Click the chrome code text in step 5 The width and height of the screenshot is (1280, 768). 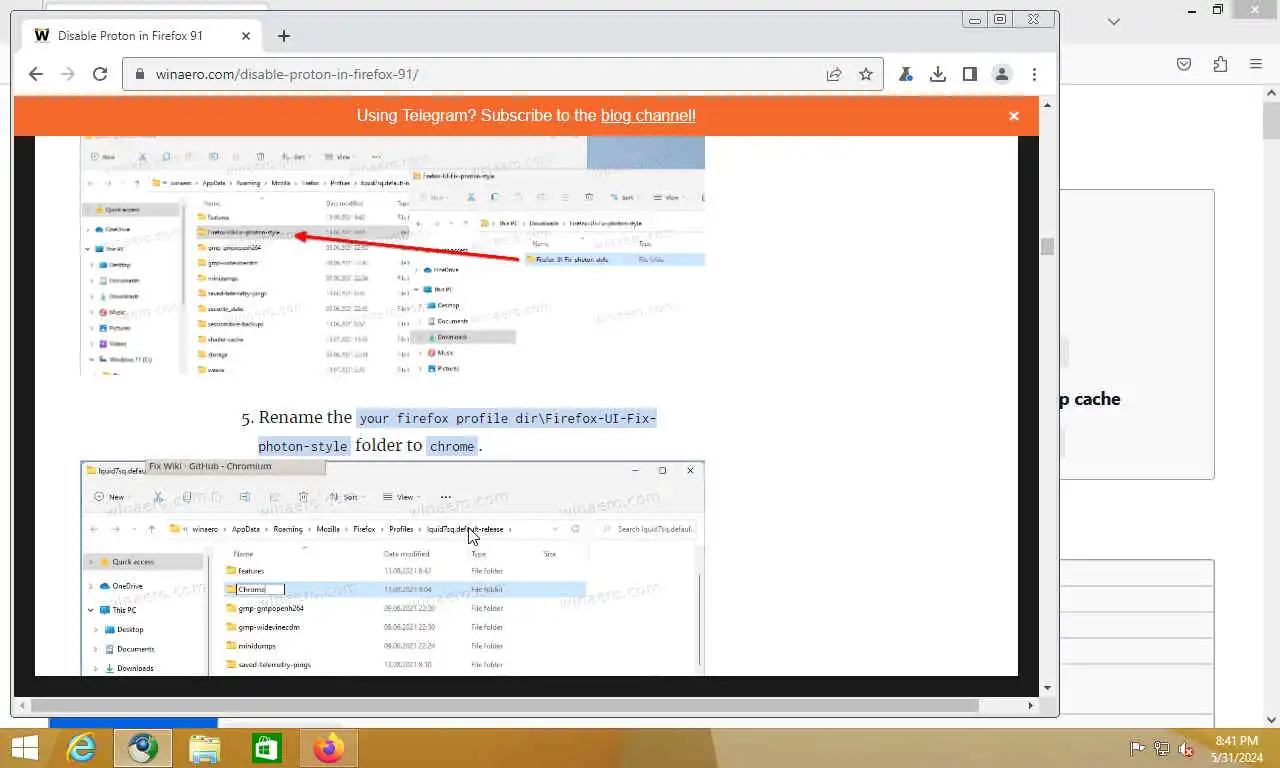click(x=452, y=446)
